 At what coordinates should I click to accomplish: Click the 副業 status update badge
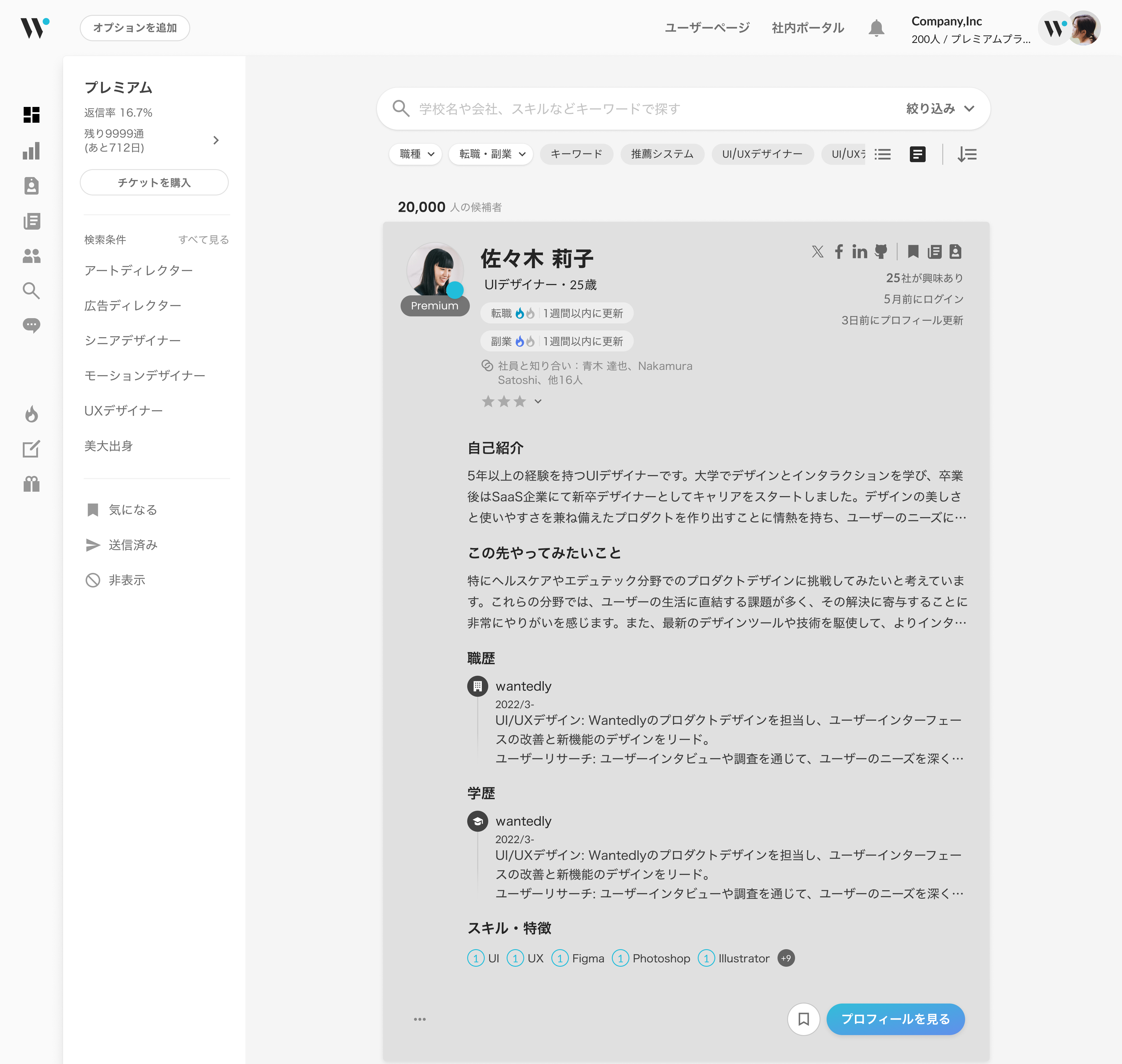(x=557, y=341)
